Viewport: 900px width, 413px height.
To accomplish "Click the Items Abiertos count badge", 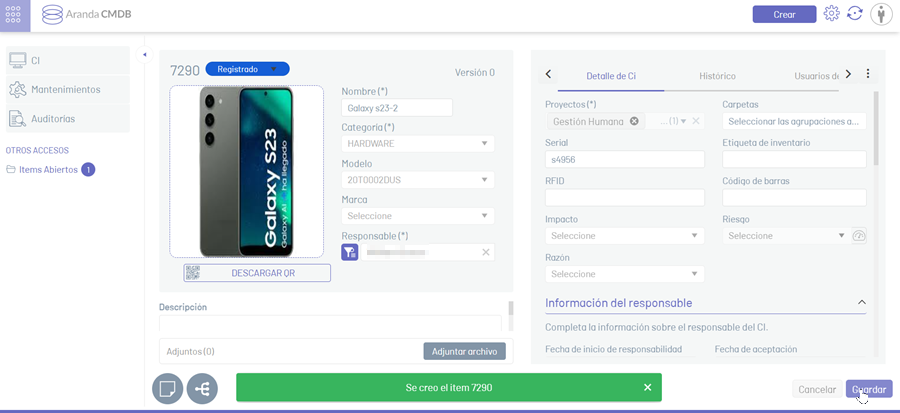I will (88, 169).
